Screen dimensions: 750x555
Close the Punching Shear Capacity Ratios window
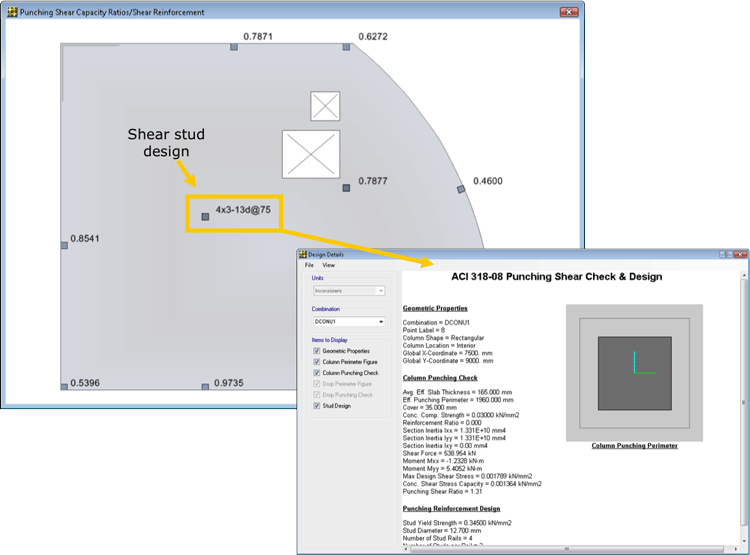(x=569, y=12)
